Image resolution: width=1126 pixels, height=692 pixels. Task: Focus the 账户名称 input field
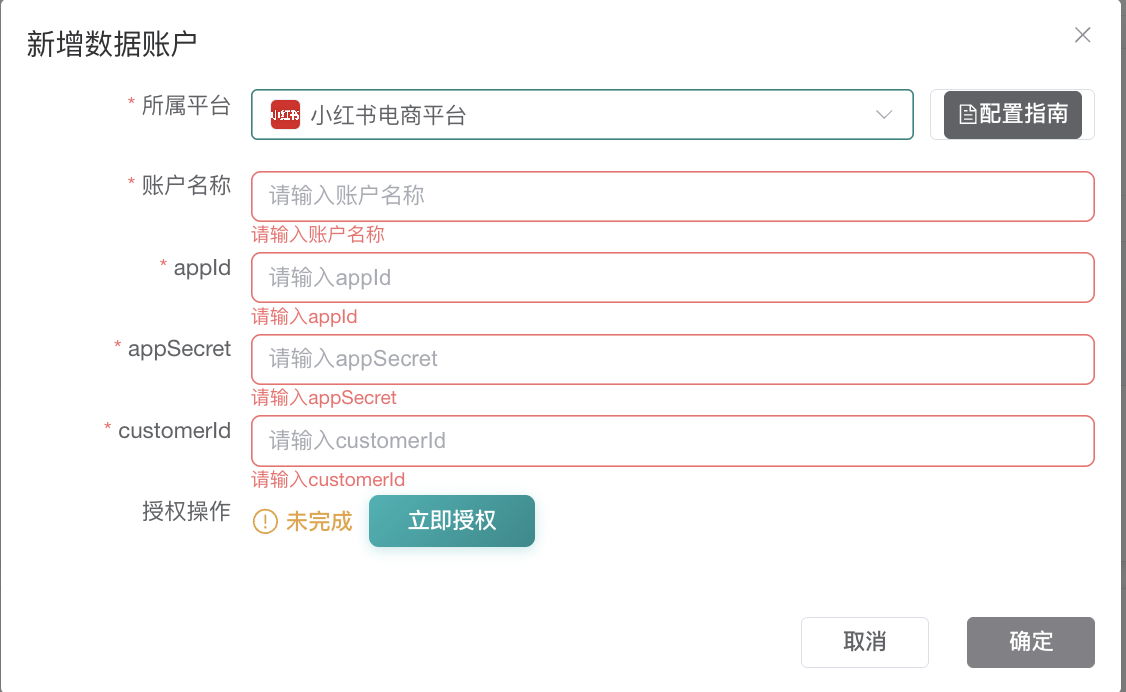672,196
